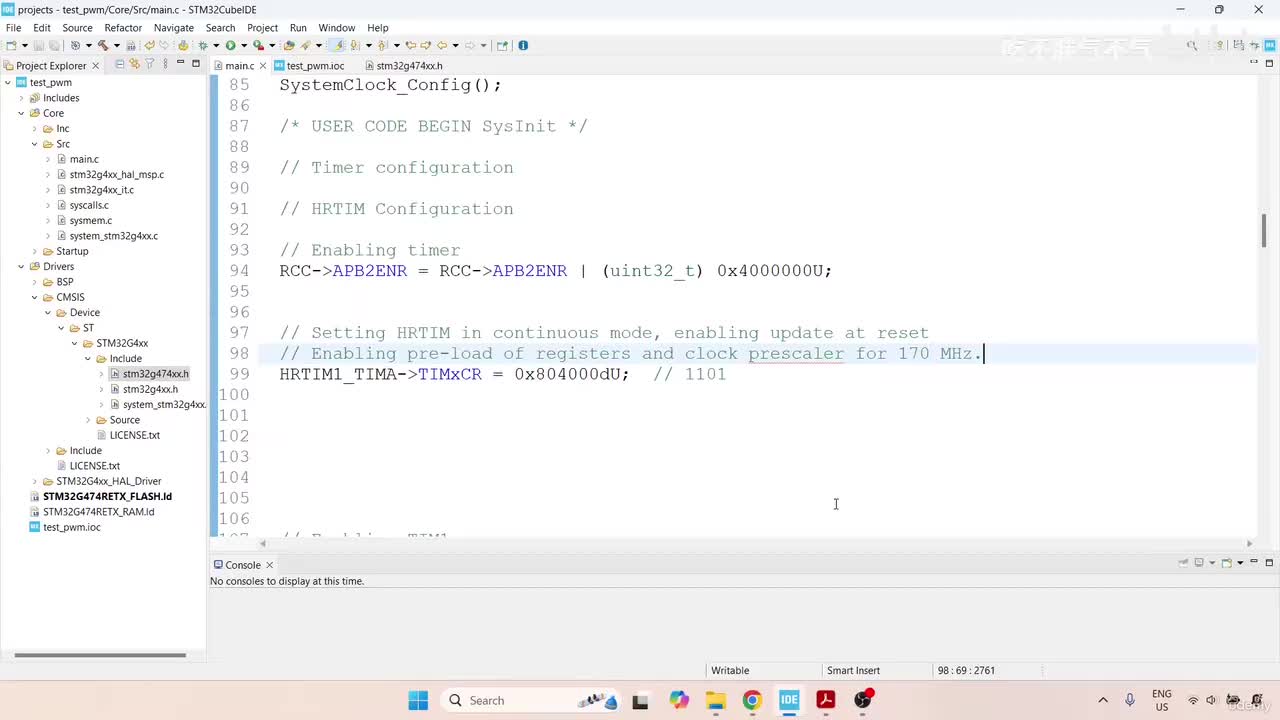Open the Navigate menu
The width and height of the screenshot is (1280, 720).
(x=174, y=28)
